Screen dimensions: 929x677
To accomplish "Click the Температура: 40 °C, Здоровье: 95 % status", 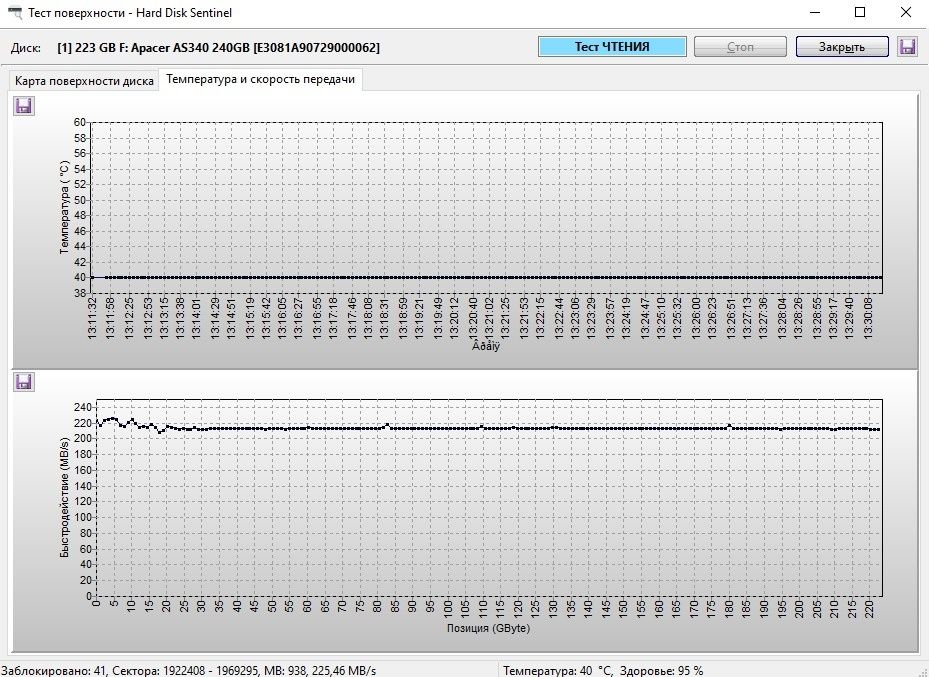I will coord(603,671).
